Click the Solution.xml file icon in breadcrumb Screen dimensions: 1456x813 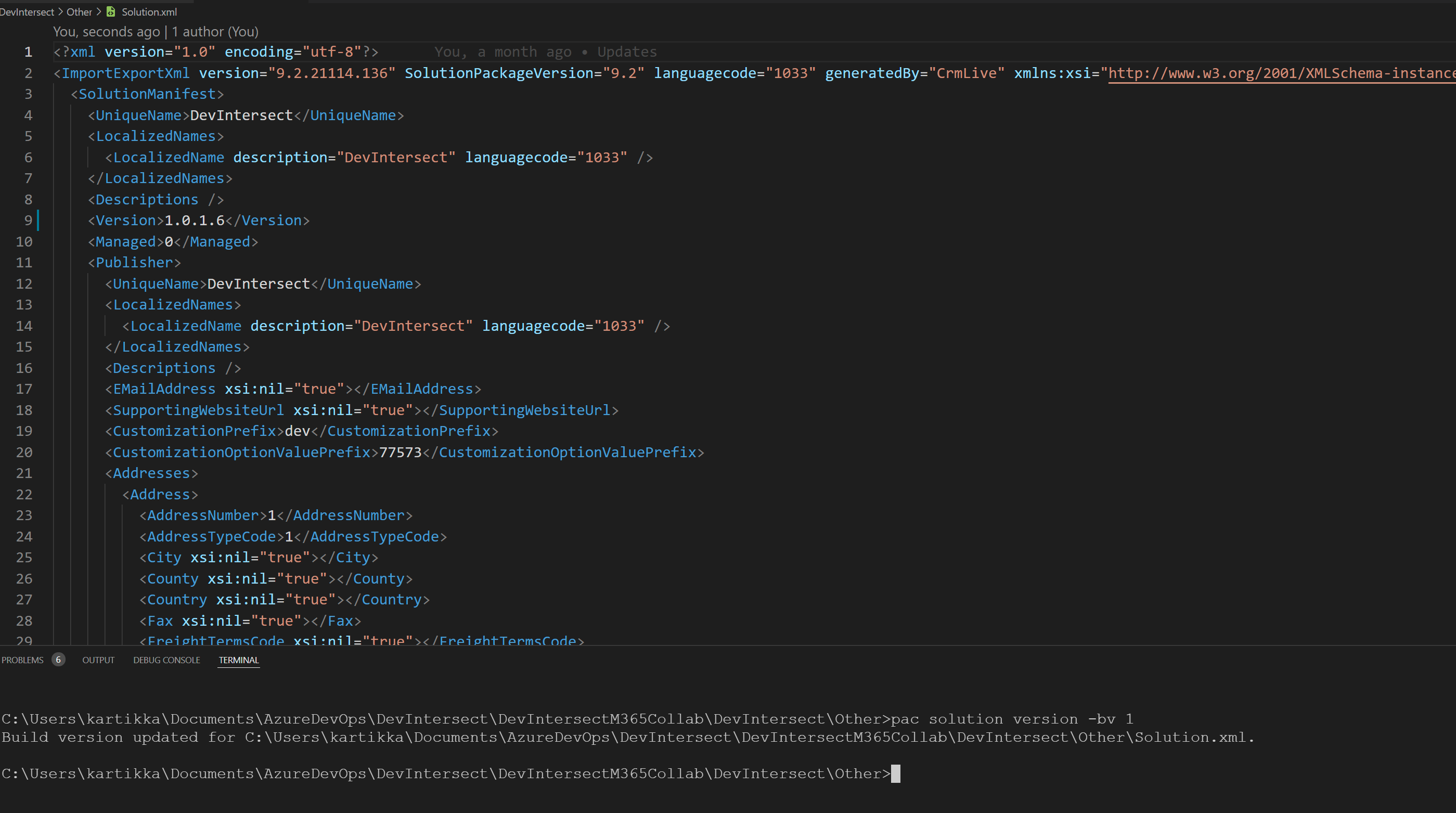[111, 12]
